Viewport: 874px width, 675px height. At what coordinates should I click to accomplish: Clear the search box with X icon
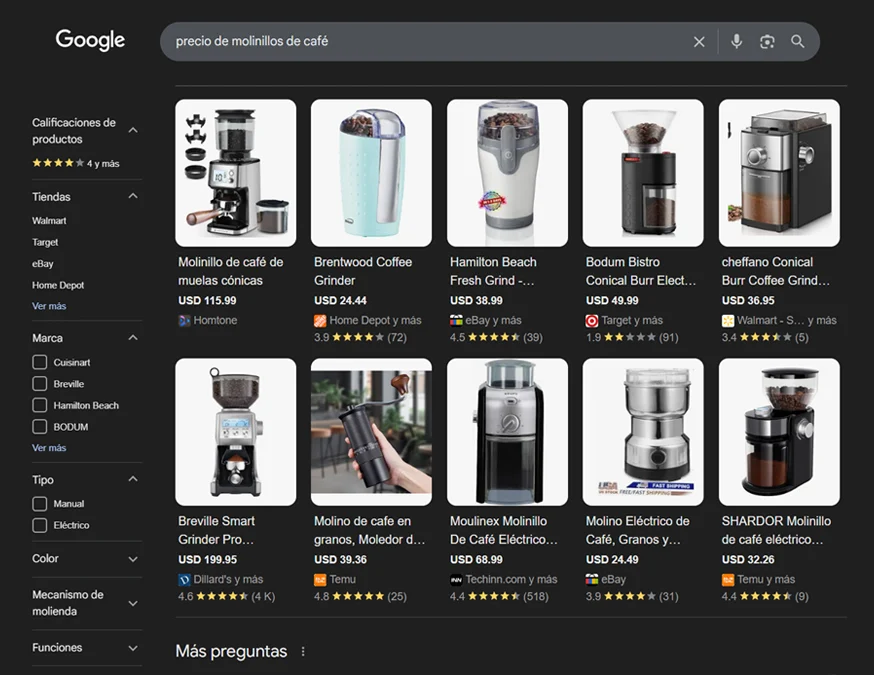[x=699, y=42]
